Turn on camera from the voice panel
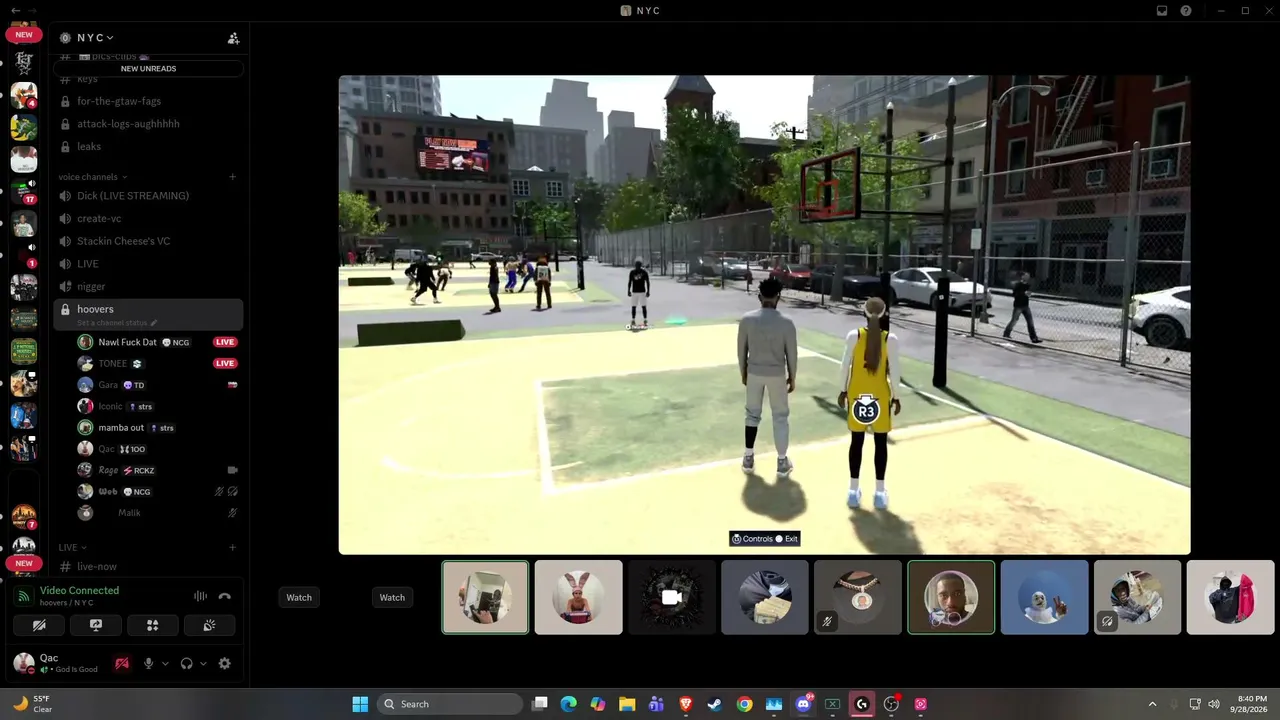 click(x=39, y=625)
